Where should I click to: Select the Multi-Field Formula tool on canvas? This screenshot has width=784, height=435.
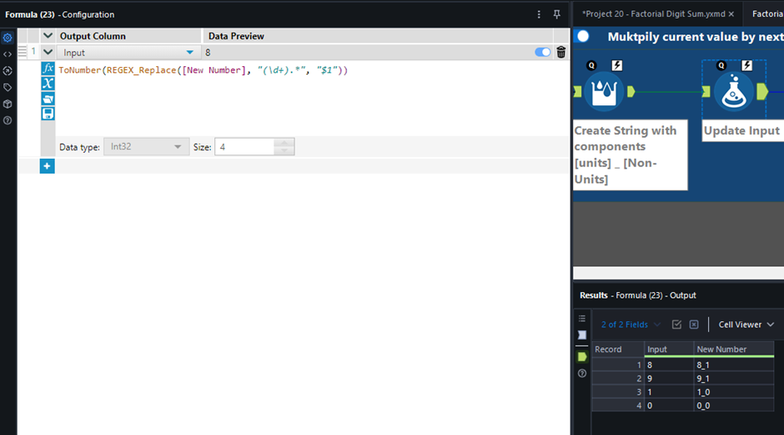click(604, 92)
